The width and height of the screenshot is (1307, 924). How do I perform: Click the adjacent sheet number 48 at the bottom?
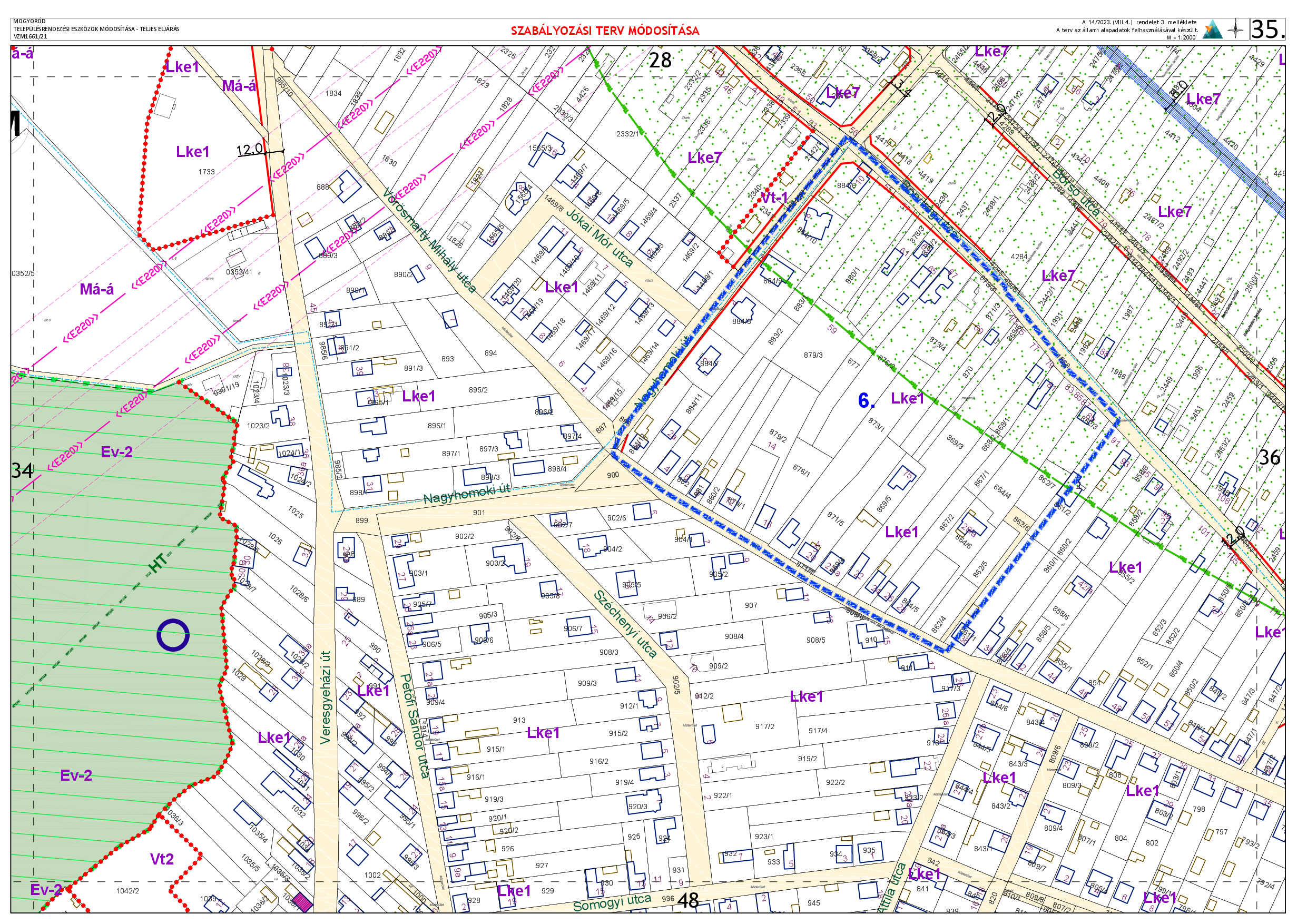[x=687, y=901]
